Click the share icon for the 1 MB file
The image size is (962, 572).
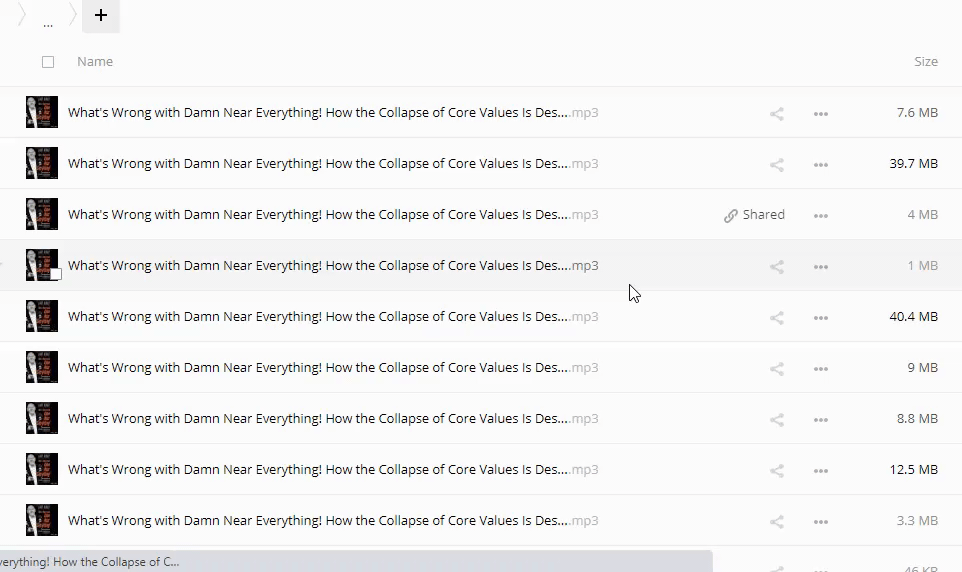point(776,266)
